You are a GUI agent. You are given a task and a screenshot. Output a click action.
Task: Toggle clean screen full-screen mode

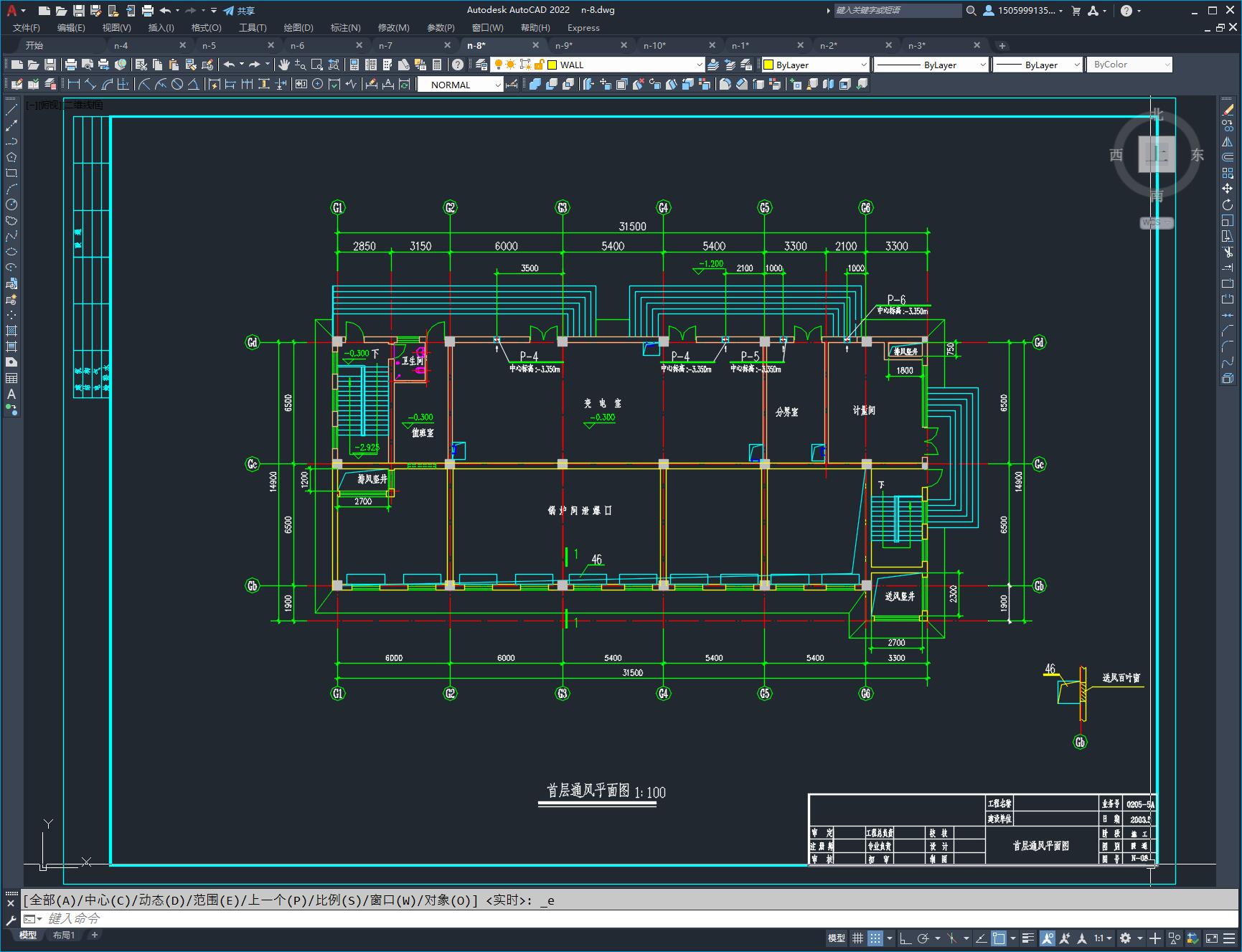[1211, 938]
